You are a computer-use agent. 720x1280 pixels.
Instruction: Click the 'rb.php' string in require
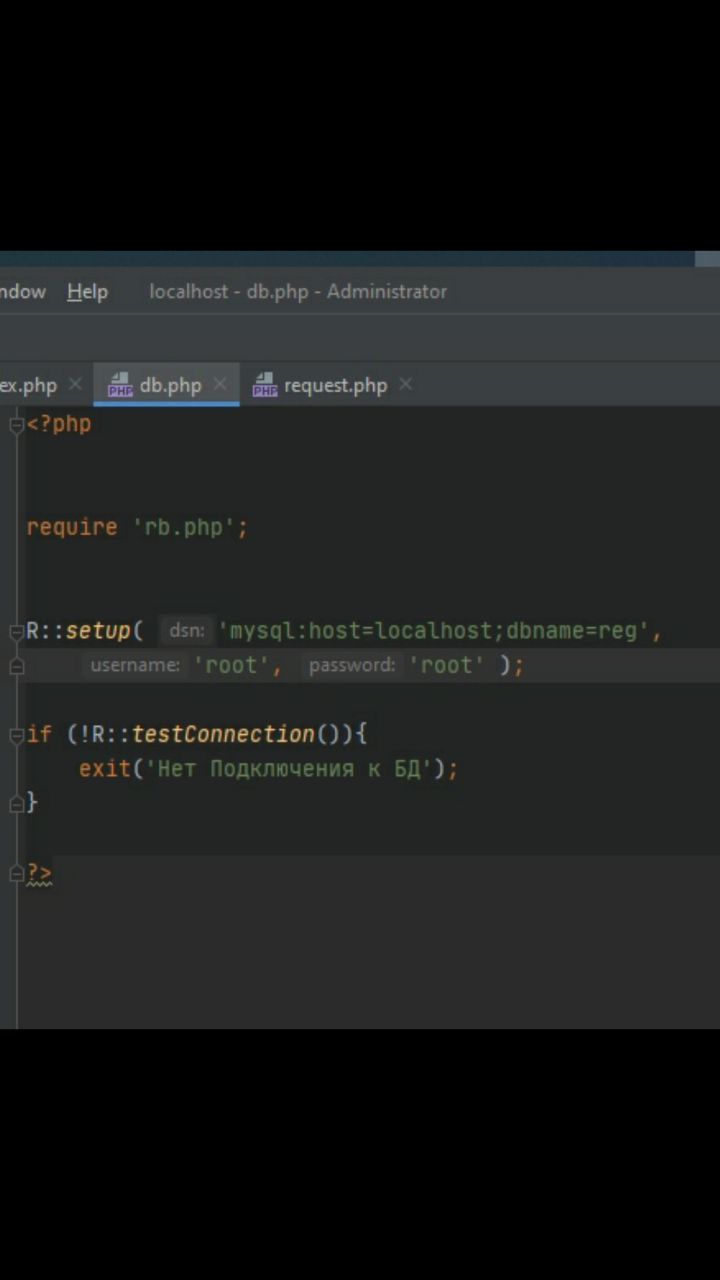tap(183, 527)
